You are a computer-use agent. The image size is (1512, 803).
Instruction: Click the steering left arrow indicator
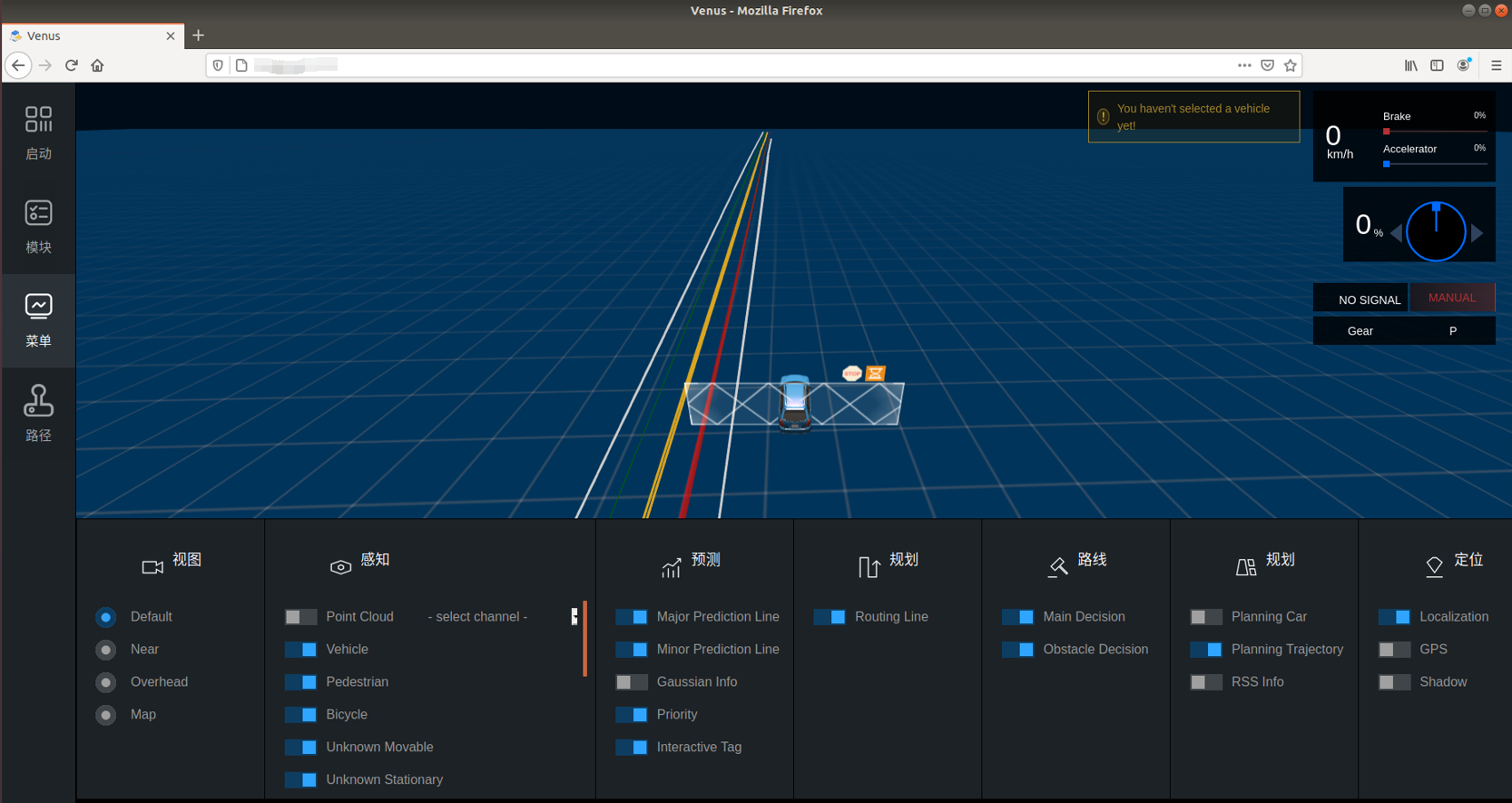pos(1396,233)
